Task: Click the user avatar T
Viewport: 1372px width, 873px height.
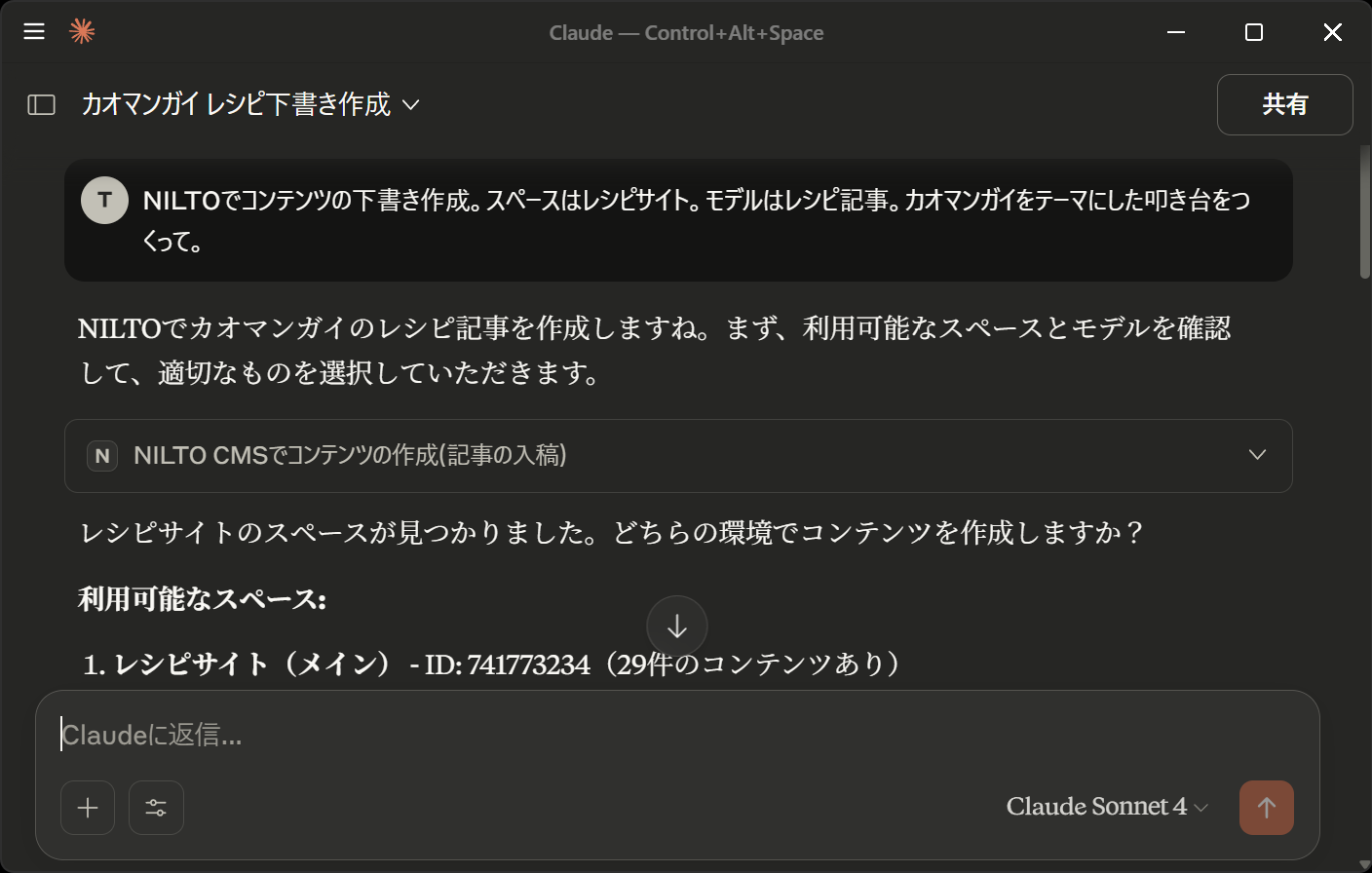Action: tap(104, 201)
